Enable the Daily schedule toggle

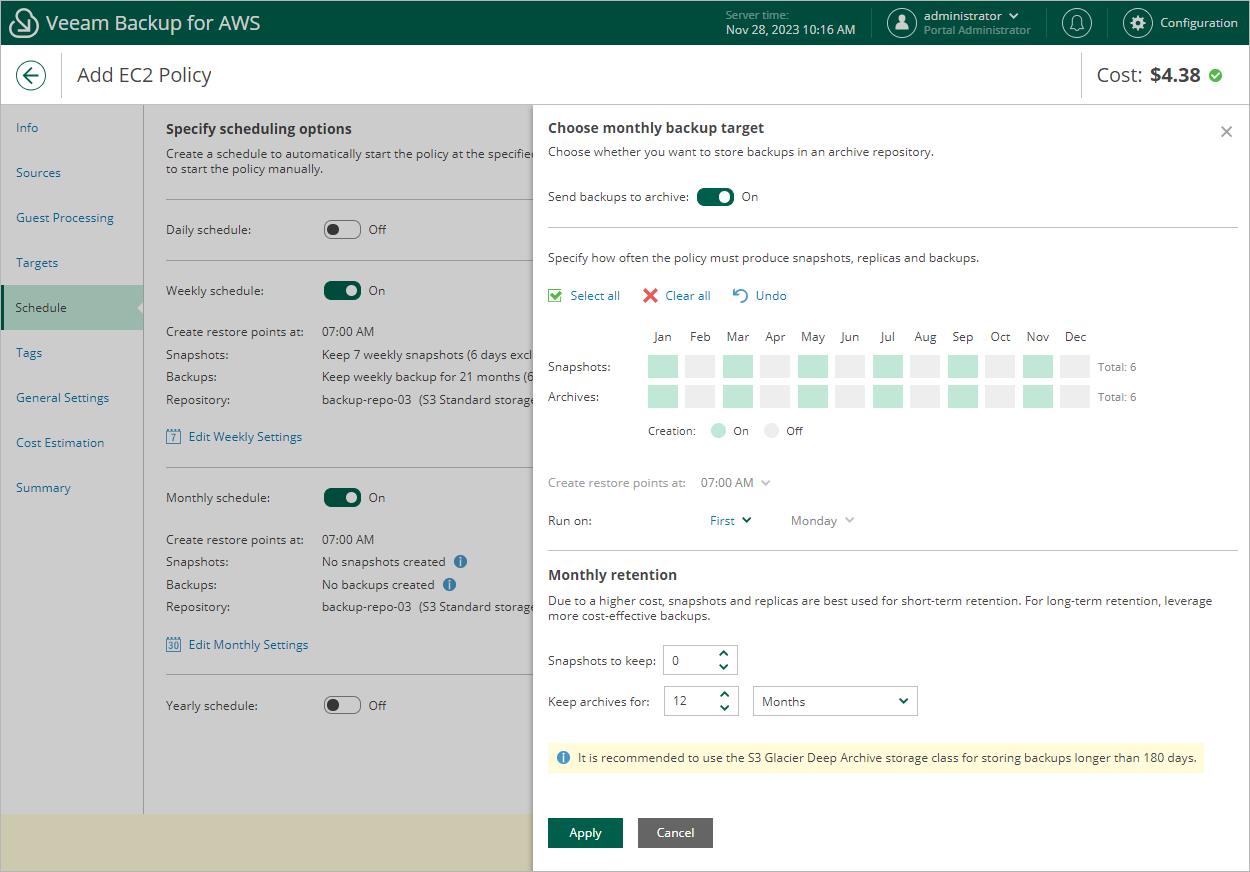[x=342, y=230]
